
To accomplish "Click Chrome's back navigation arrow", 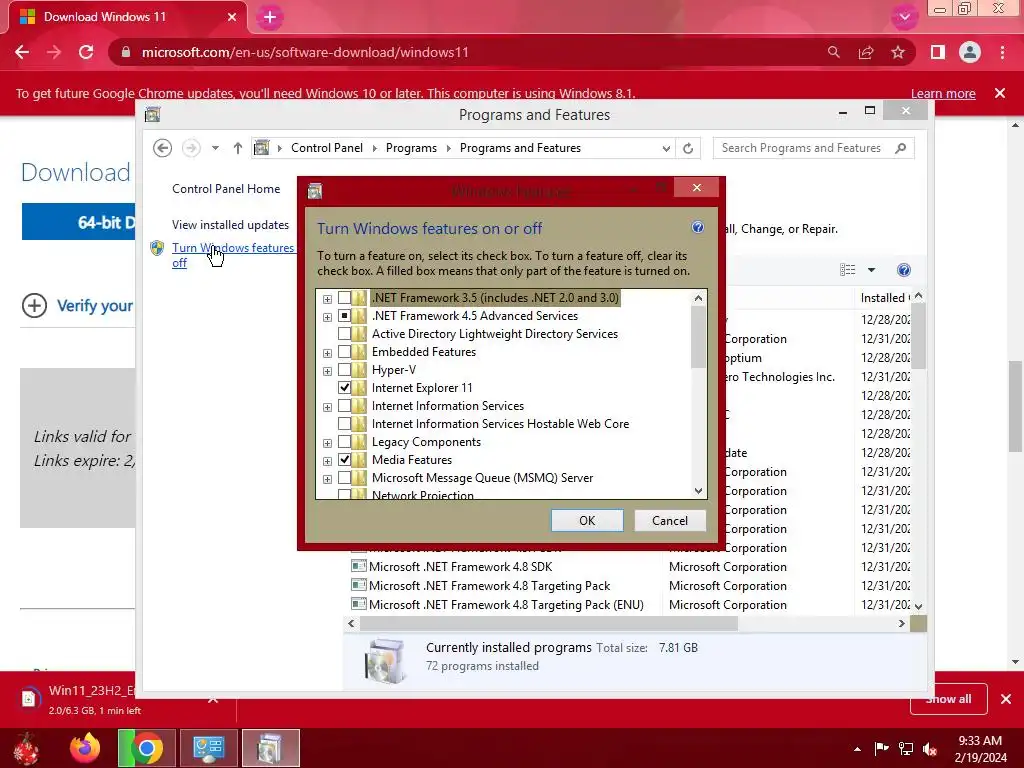I will [22, 52].
